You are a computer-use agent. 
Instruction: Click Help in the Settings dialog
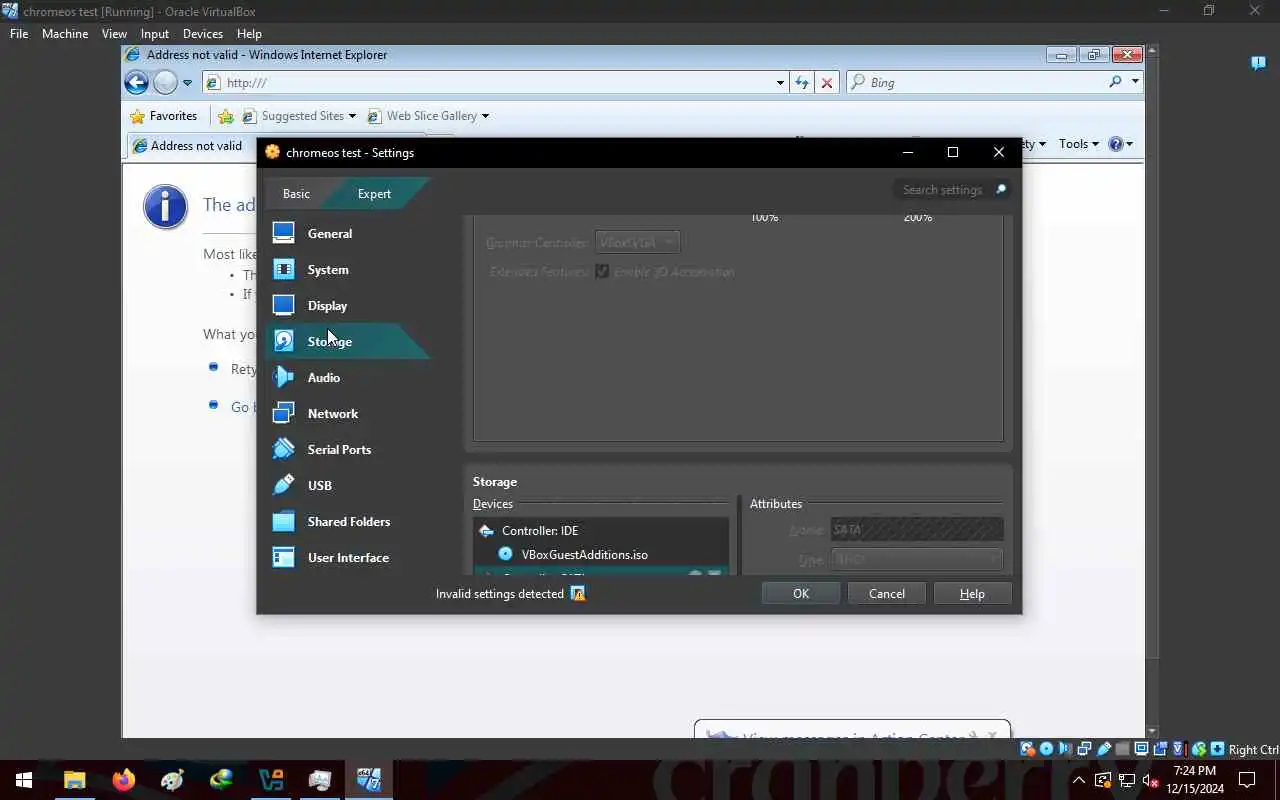(x=972, y=593)
